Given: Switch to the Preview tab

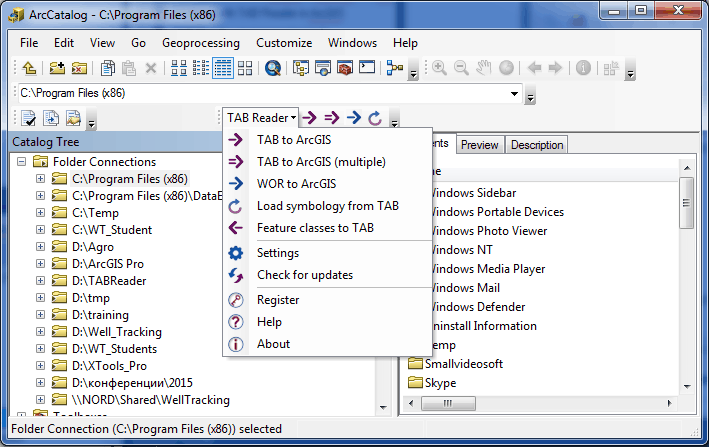Looking at the screenshot, I should point(480,145).
